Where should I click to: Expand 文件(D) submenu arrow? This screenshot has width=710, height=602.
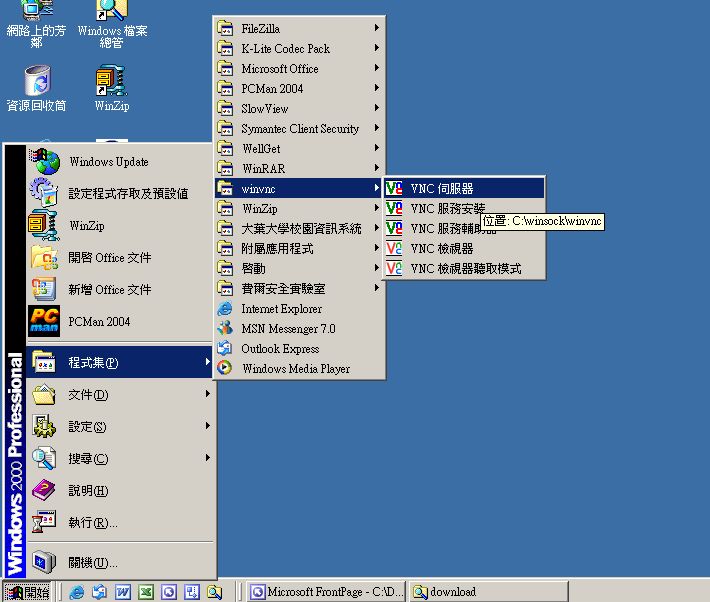pos(207,394)
